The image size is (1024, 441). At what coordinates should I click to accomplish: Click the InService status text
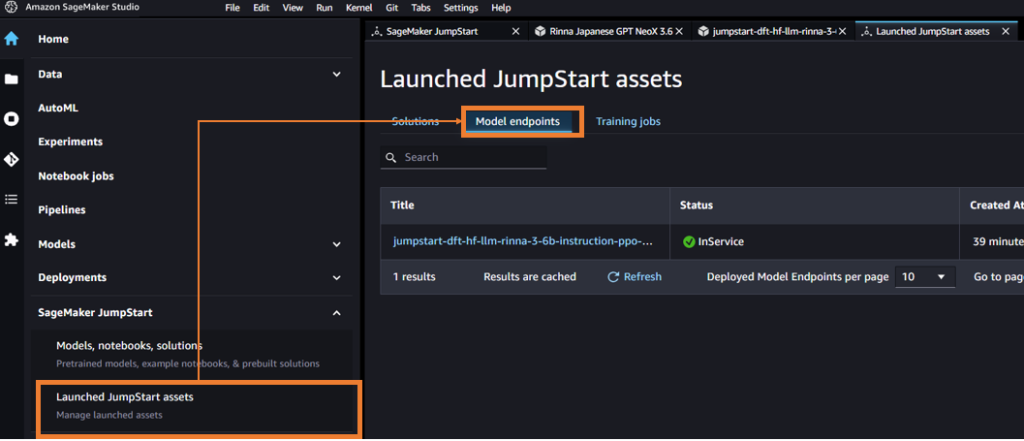[x=721, y=242]
